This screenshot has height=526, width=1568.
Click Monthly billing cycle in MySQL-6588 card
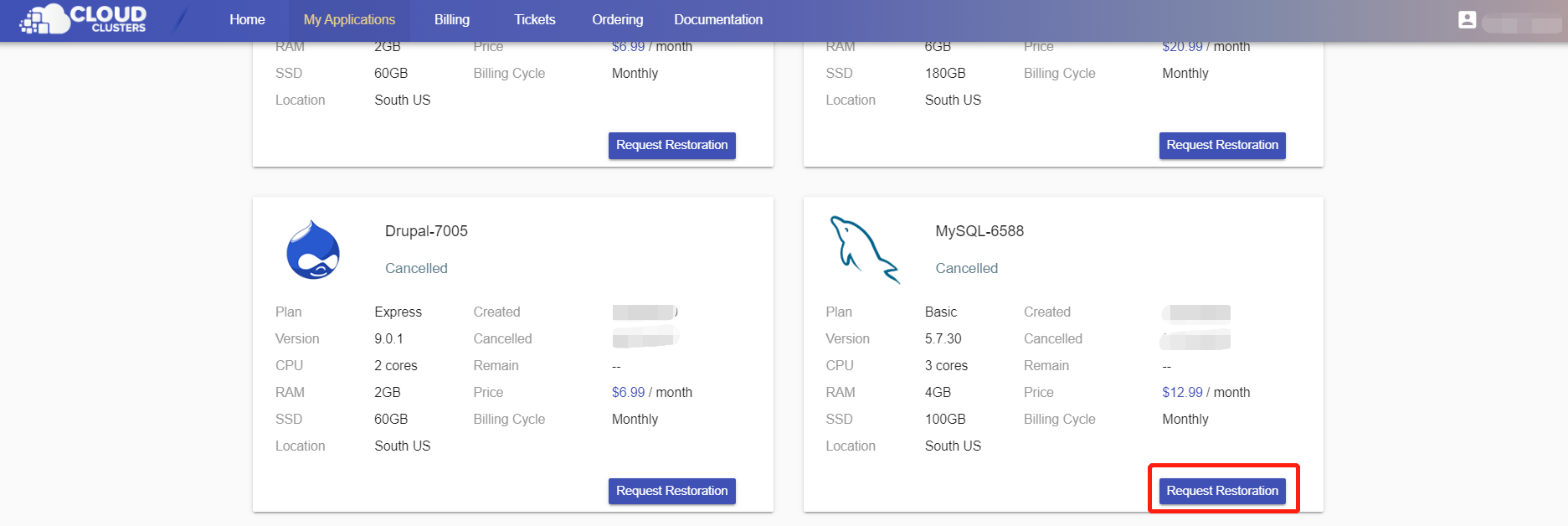[1185, 419]
